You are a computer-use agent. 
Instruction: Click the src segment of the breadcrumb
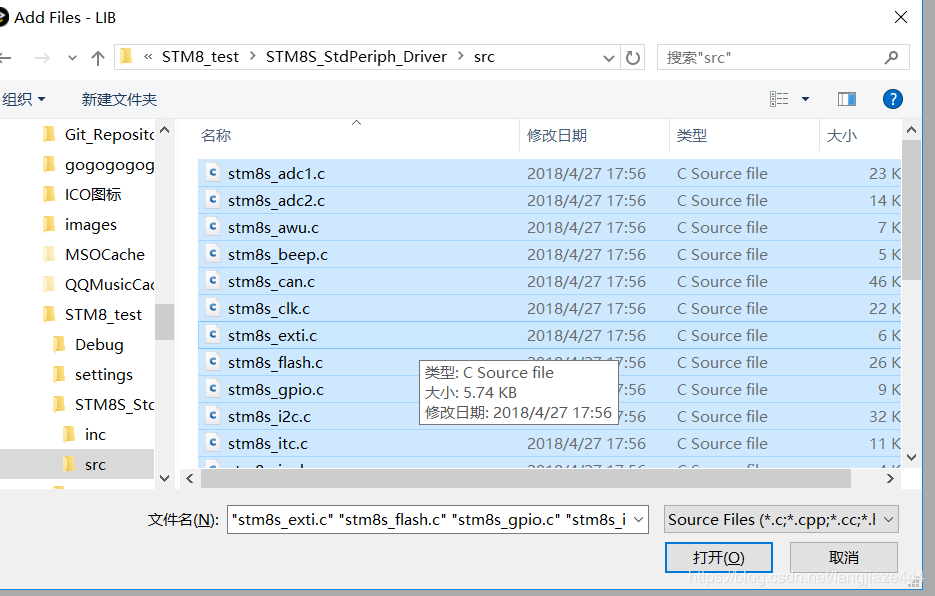point(484,57)
